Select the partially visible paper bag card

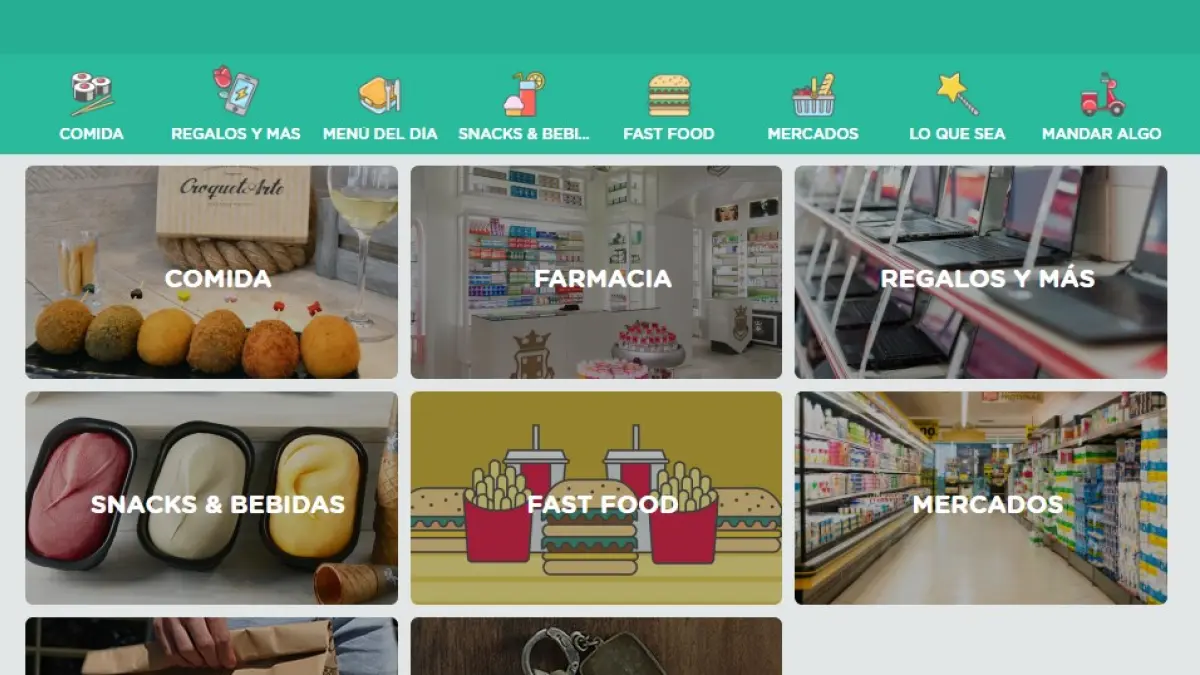pos(211,646)
